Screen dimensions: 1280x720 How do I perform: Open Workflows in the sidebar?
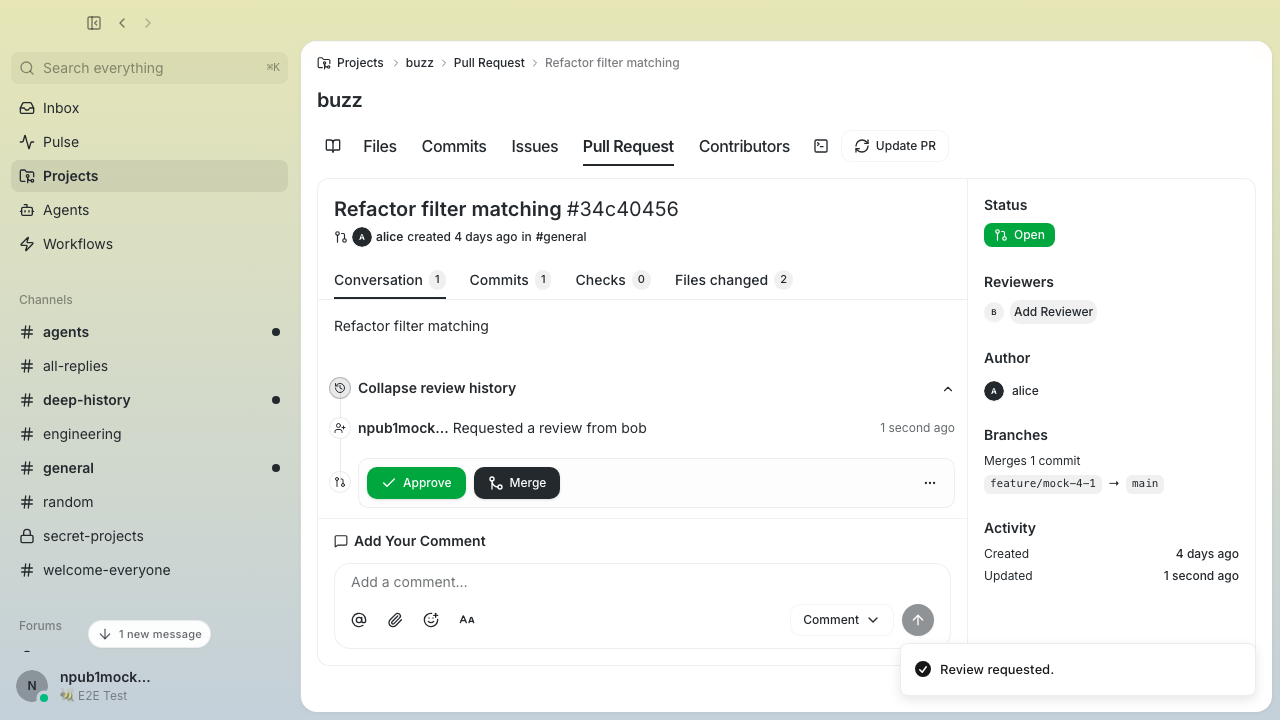(150, 244)
